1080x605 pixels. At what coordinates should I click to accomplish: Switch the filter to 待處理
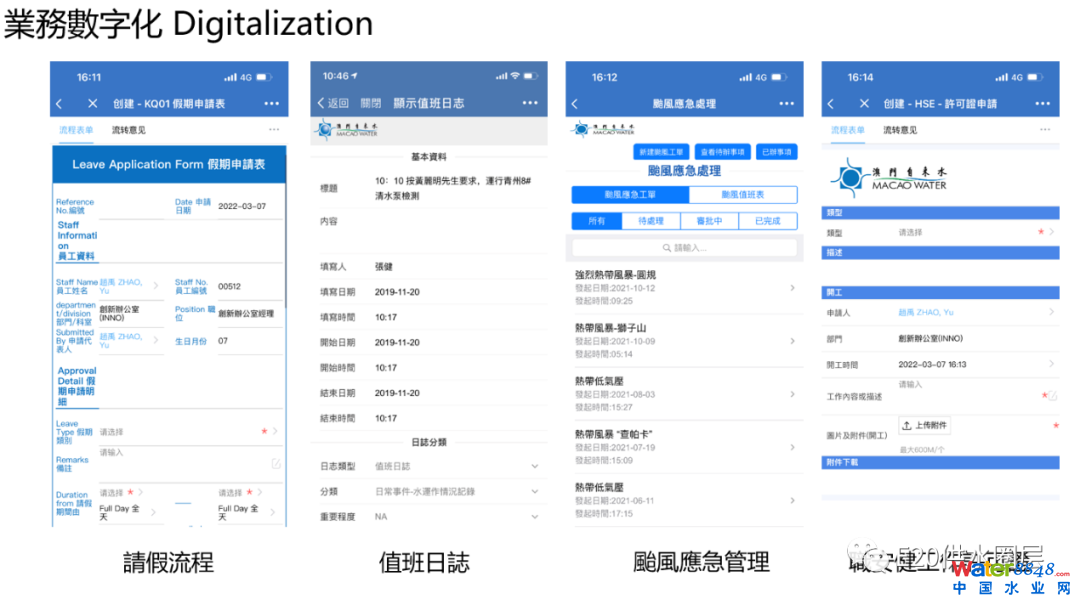point(653,221)
